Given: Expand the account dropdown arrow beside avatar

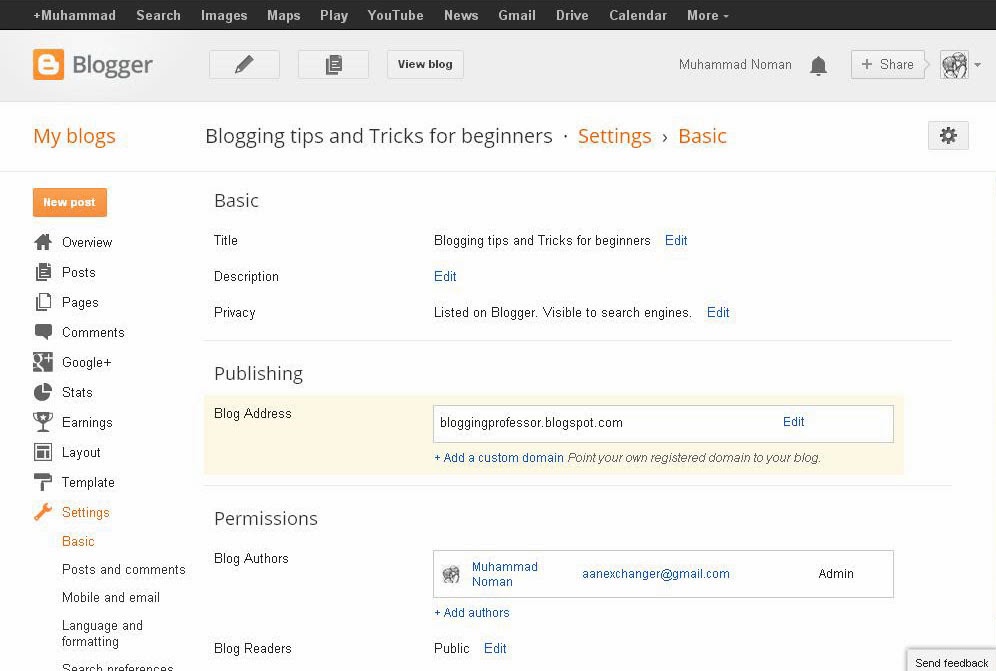Looking at the screenshot, I should 978,65.
